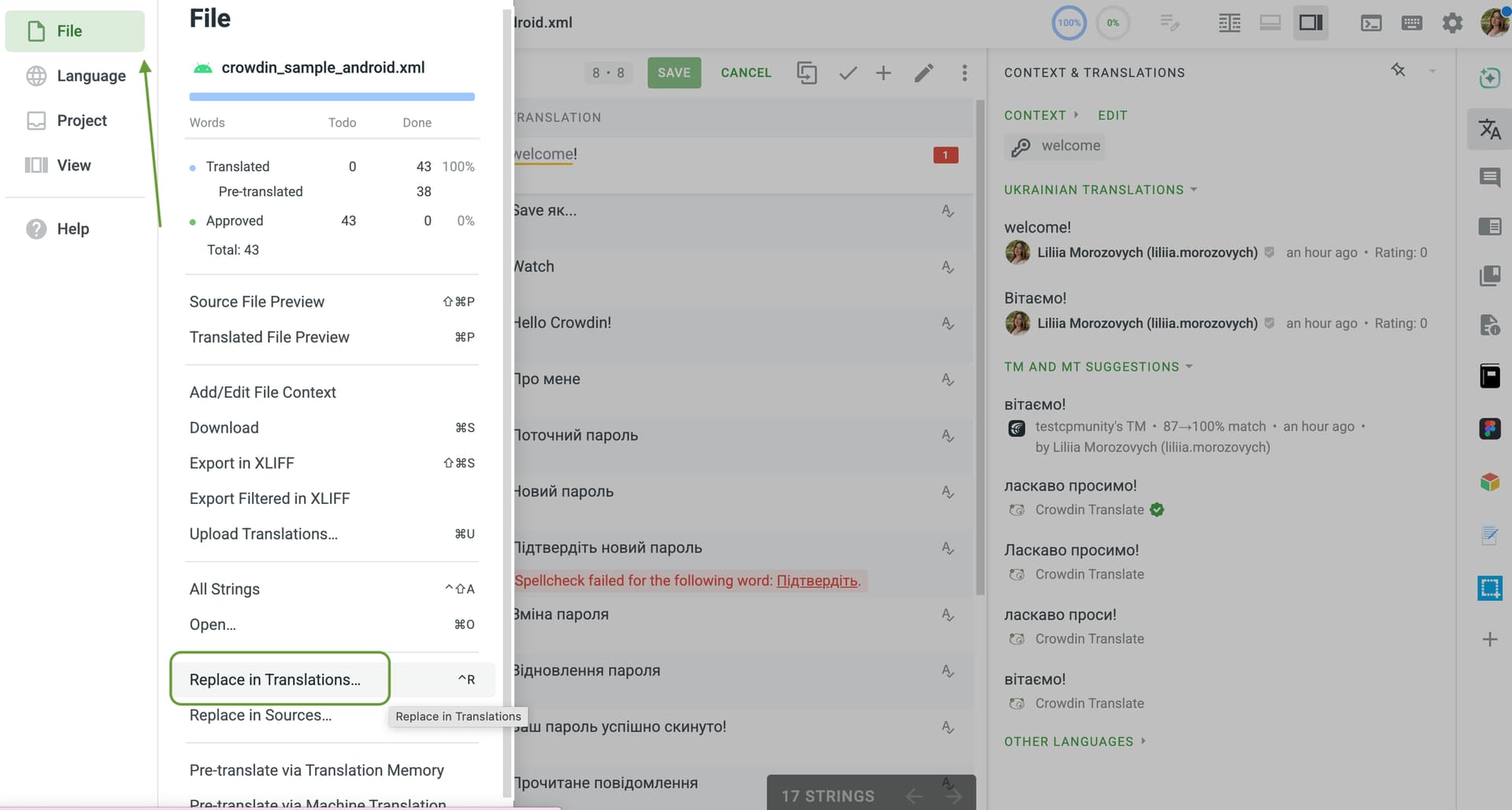Switch to side-by-side layout icon

click(x=1229, y=23)
